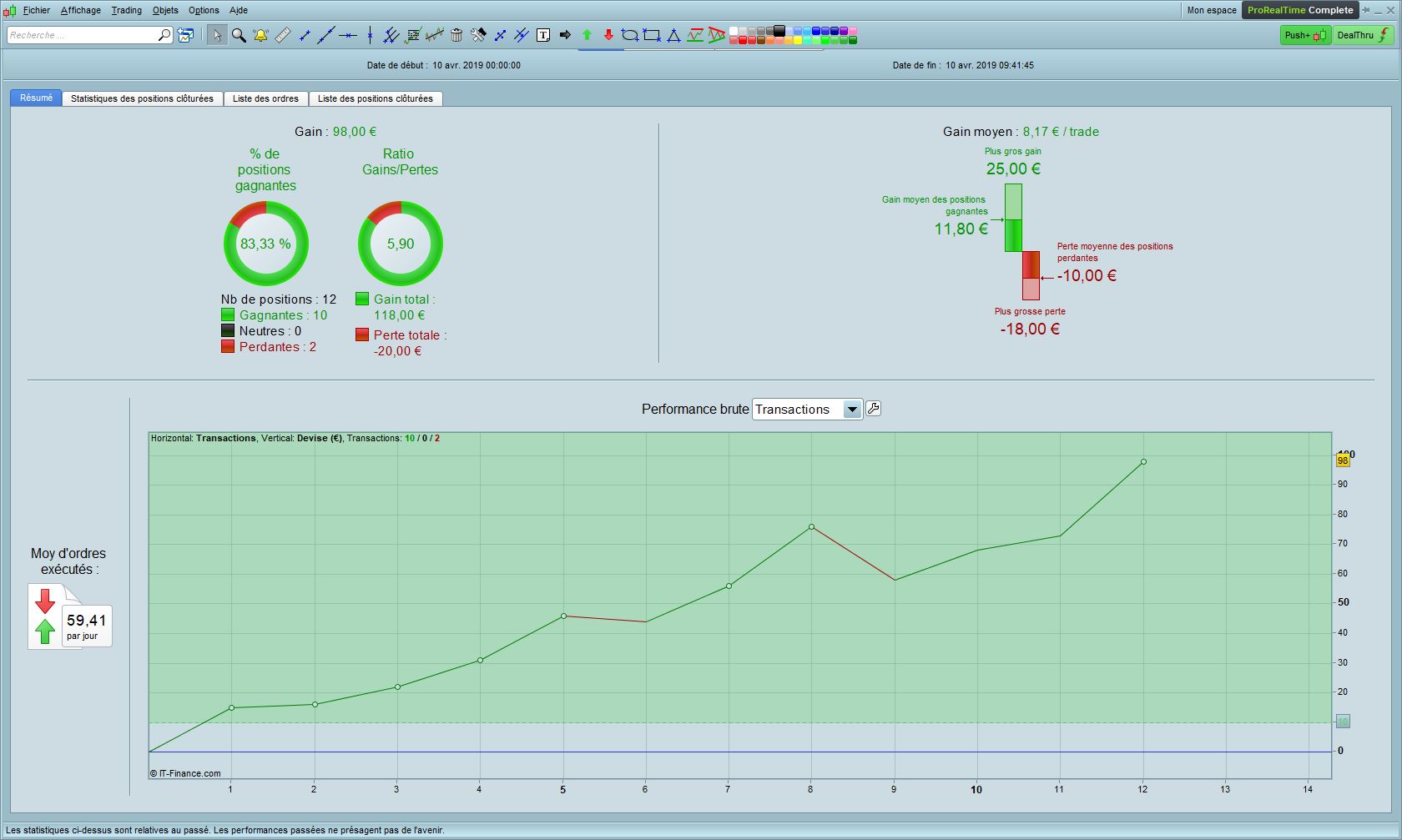Open Statistiques des positions clôturées tab
Image resolution: width=1402 pixels, height=840 pixels.
click(x=142, y=98)
